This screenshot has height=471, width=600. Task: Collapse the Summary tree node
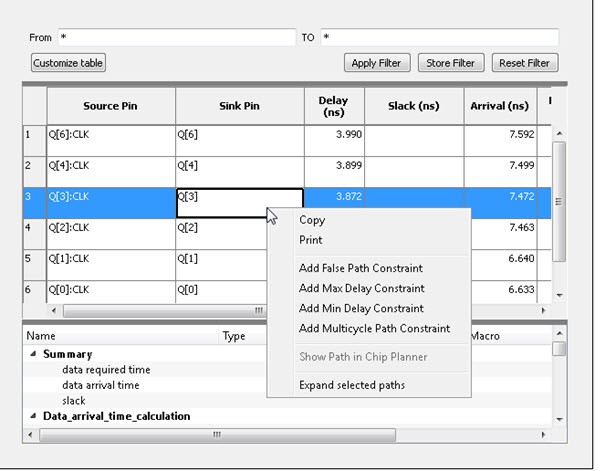tap(33, 354)
